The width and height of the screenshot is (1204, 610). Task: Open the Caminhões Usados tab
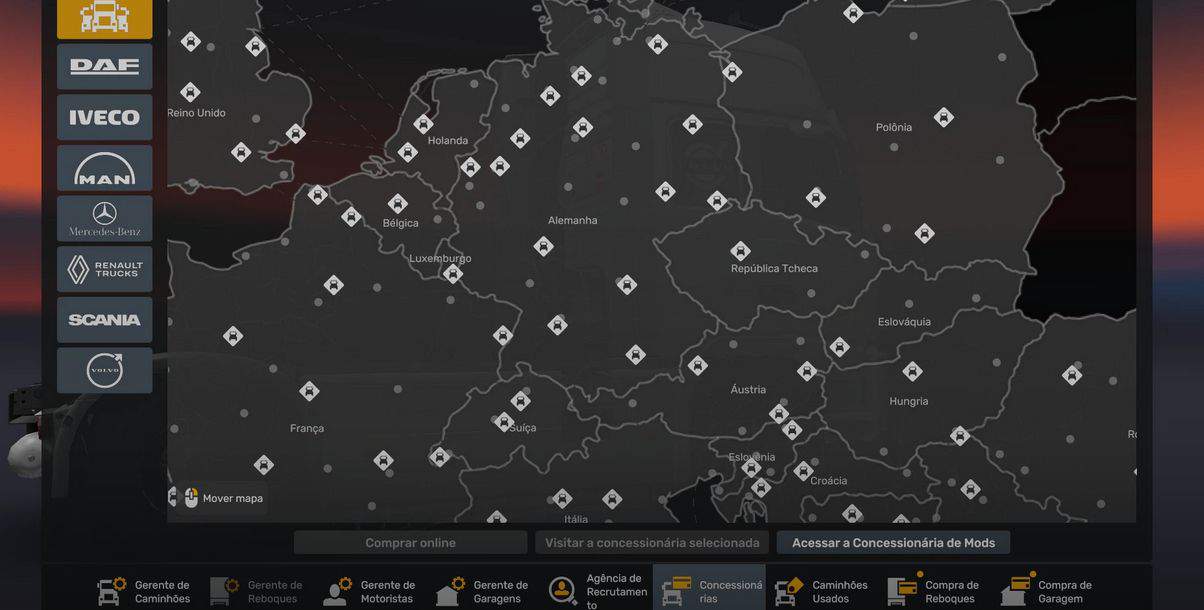click(x=822, y=591)
